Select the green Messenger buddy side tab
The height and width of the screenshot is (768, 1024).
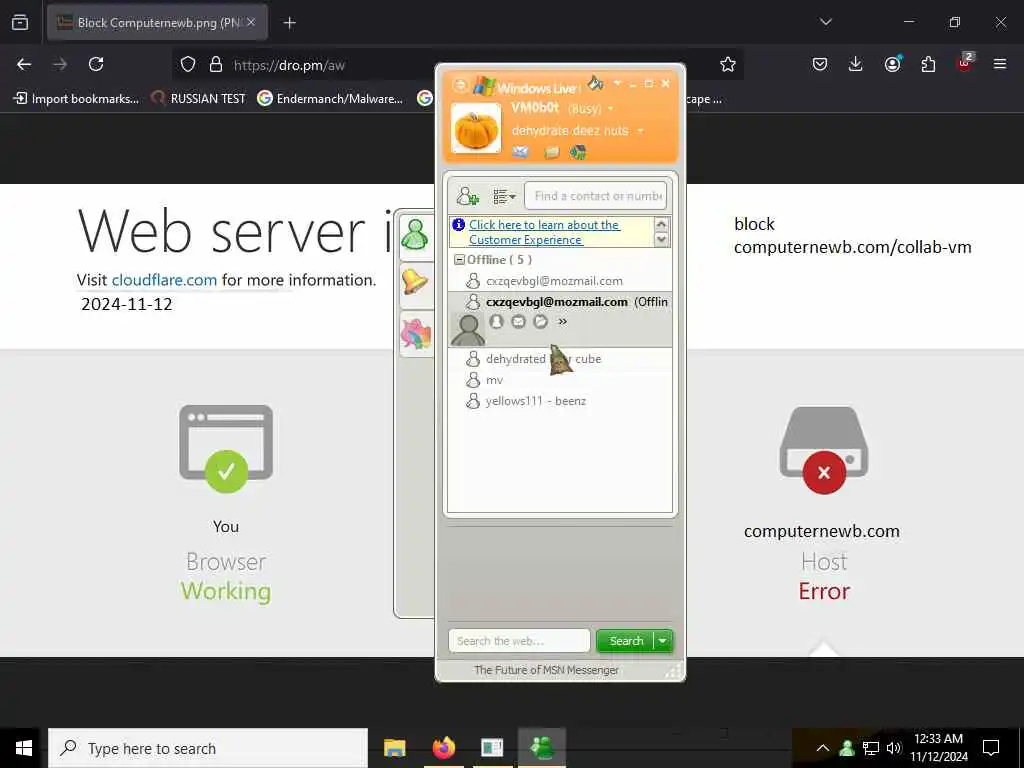pos(415,236)
